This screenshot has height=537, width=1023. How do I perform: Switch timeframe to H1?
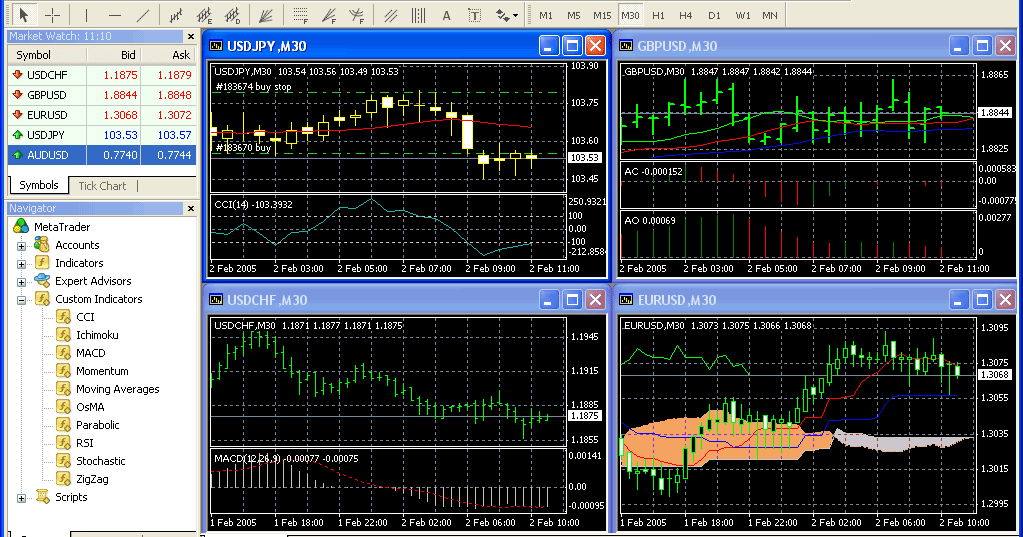(658, 15)
